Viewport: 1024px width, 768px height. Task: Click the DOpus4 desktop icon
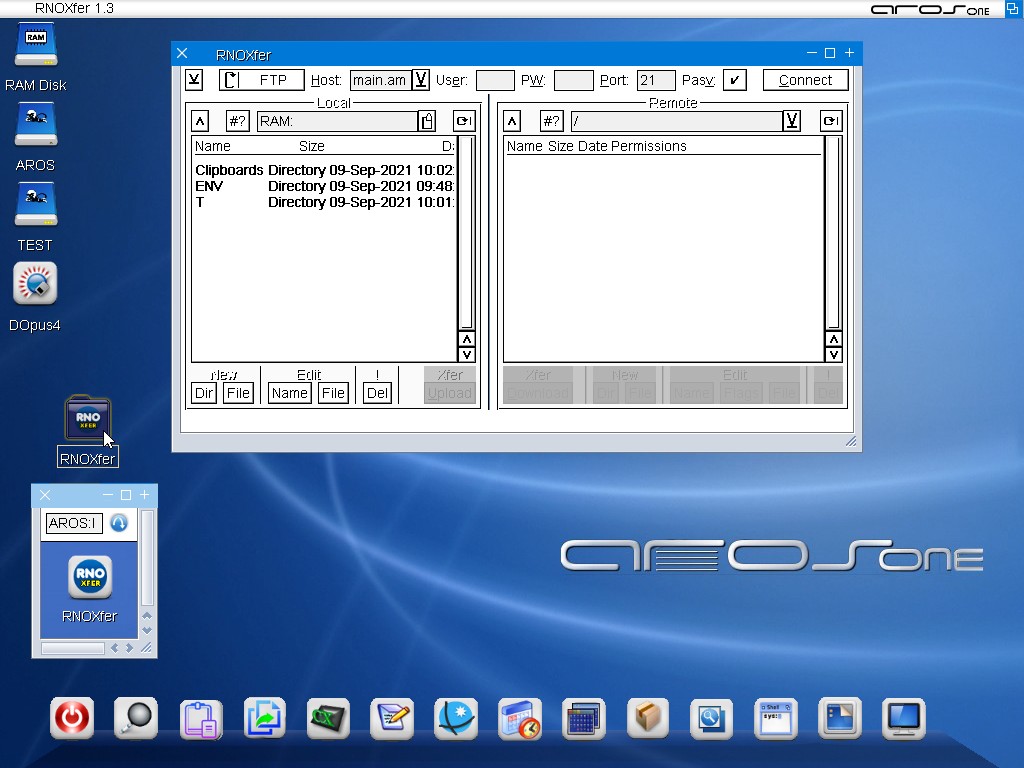(35, 285)
